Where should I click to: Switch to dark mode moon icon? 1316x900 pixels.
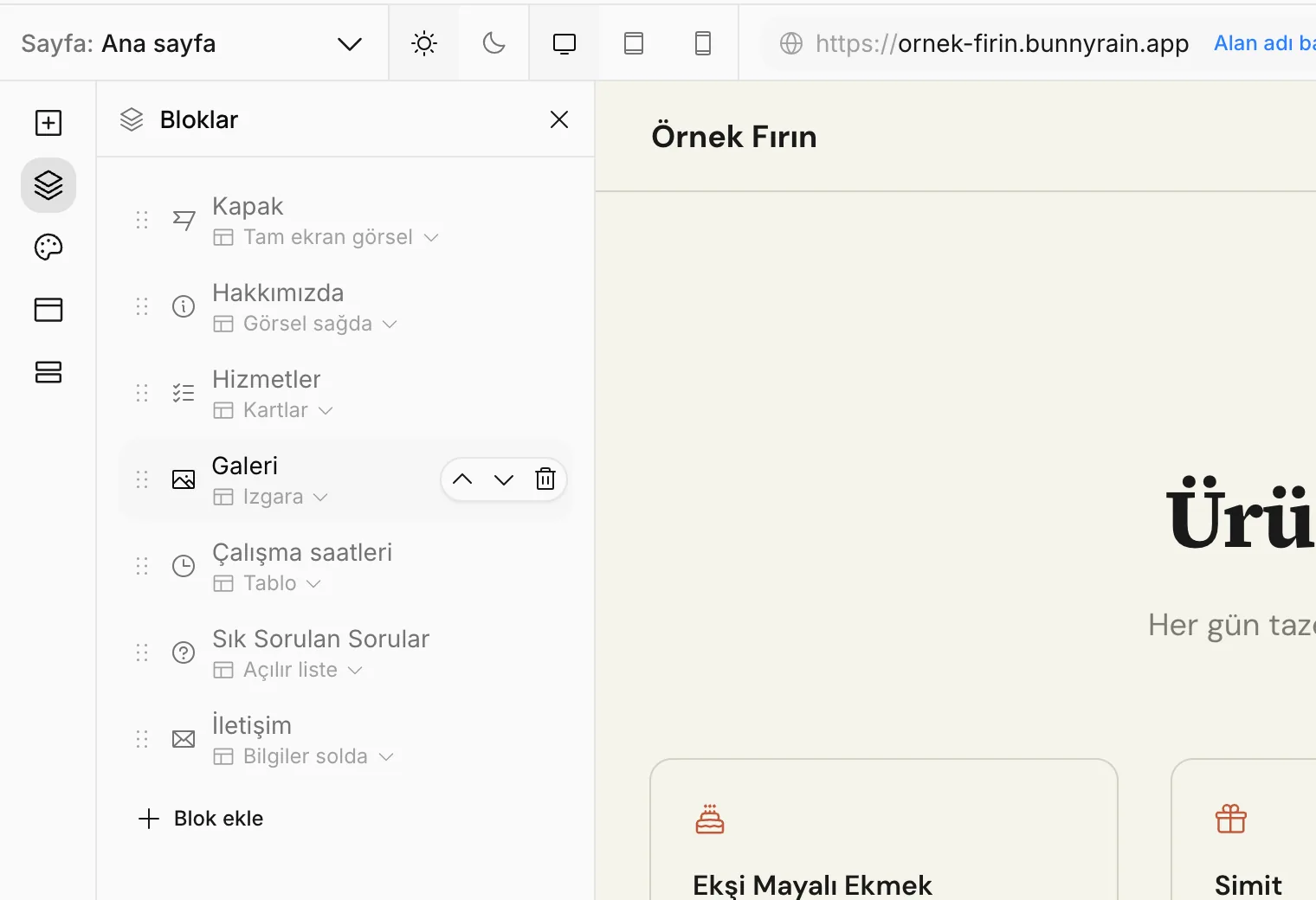click(x=493, y=43)
